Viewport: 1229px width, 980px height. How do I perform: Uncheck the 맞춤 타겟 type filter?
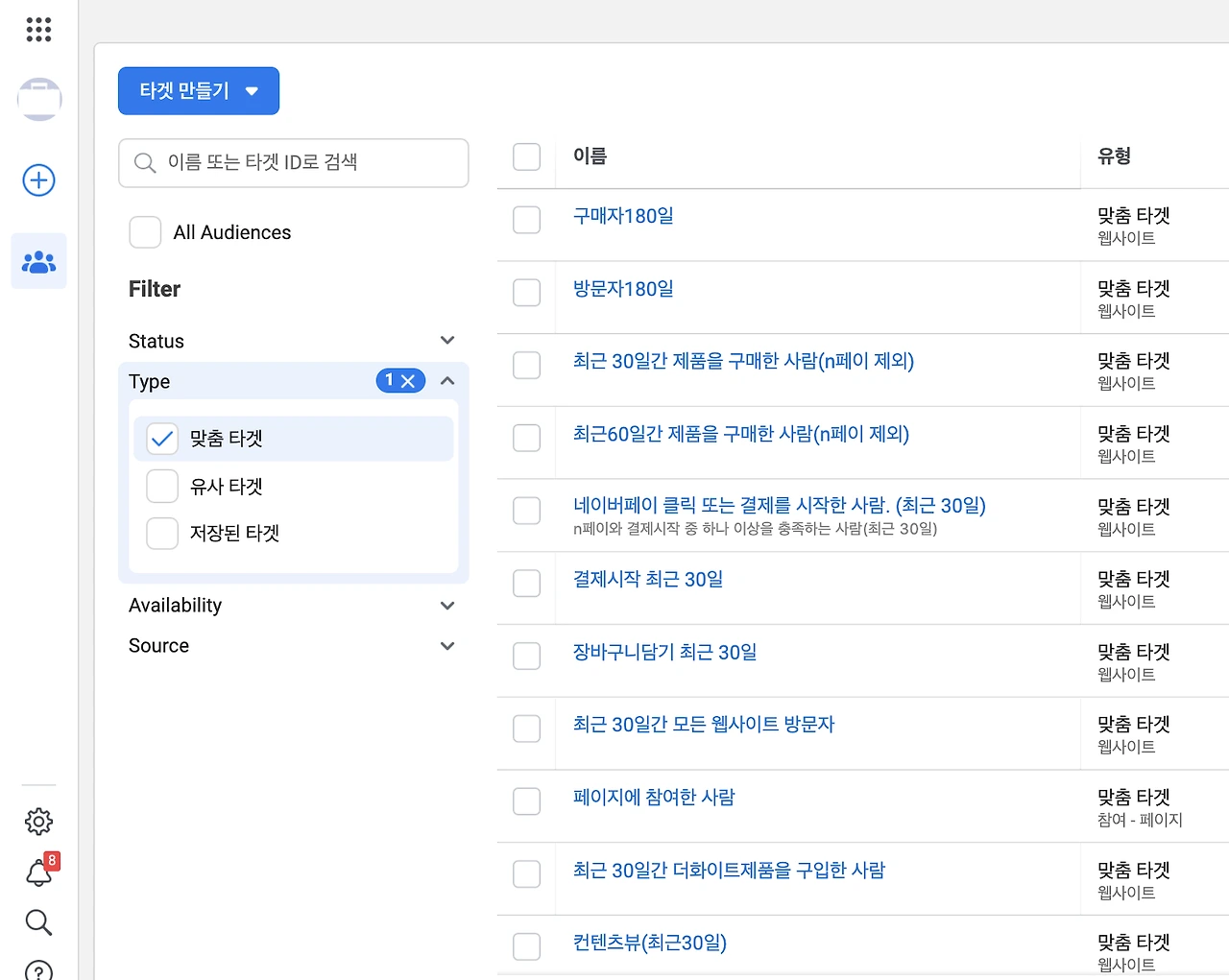point(162,439)
